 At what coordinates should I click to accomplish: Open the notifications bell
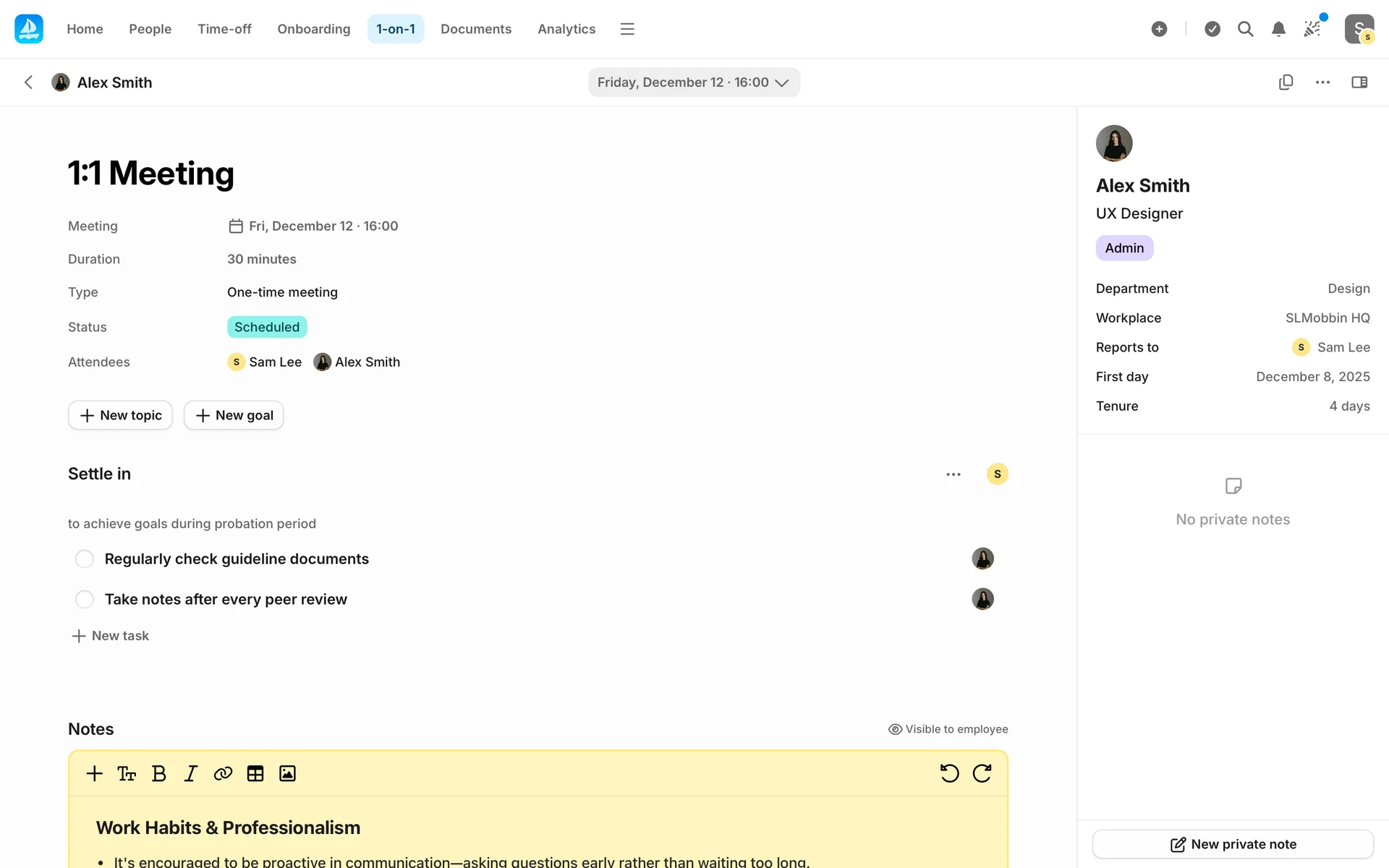pyautogui.click(x=1278, y=29)
